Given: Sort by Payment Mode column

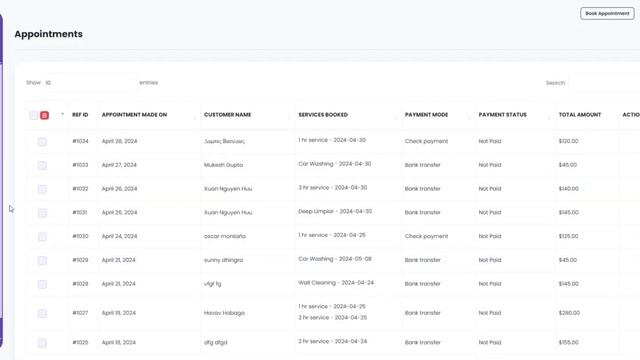Looking at the screenshot, I should (x=426, y=115).
